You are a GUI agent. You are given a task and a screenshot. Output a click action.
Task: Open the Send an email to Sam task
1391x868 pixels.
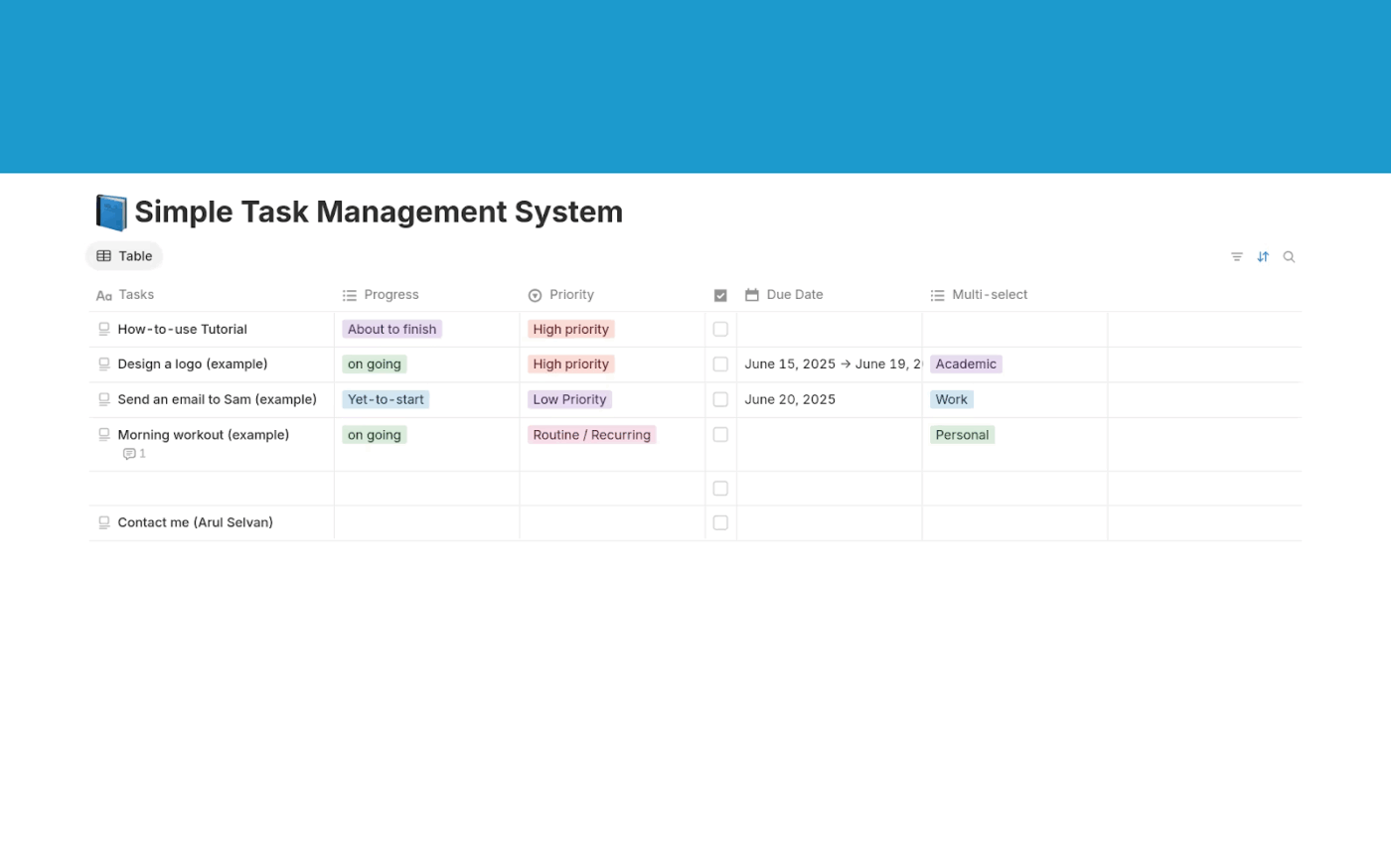click(217, 399)
